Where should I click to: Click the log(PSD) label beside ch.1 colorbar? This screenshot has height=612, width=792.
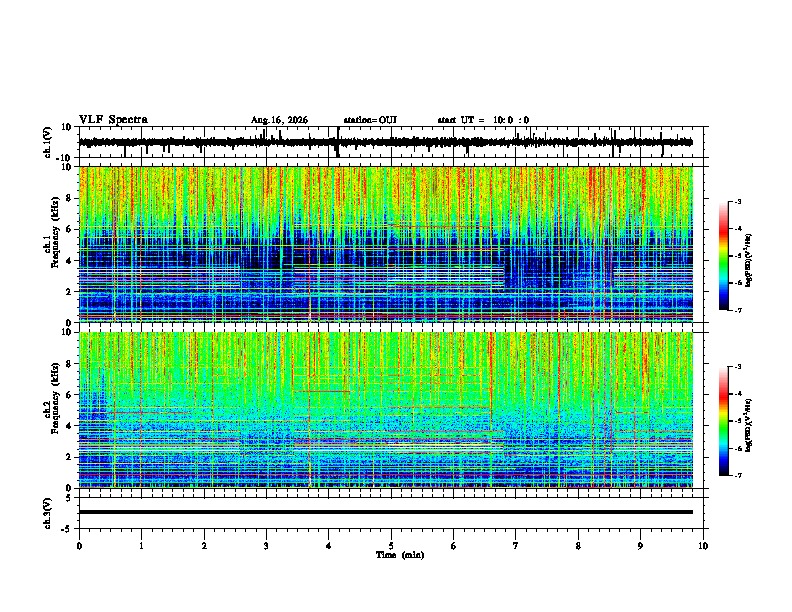[748, 261]
